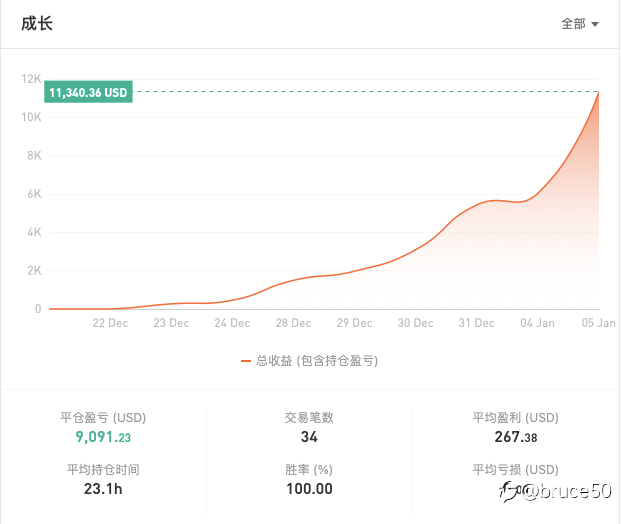This screenshot has width=621, height=524.
Task: Click the curve's peak at 05 Jan
Action: 598,92
